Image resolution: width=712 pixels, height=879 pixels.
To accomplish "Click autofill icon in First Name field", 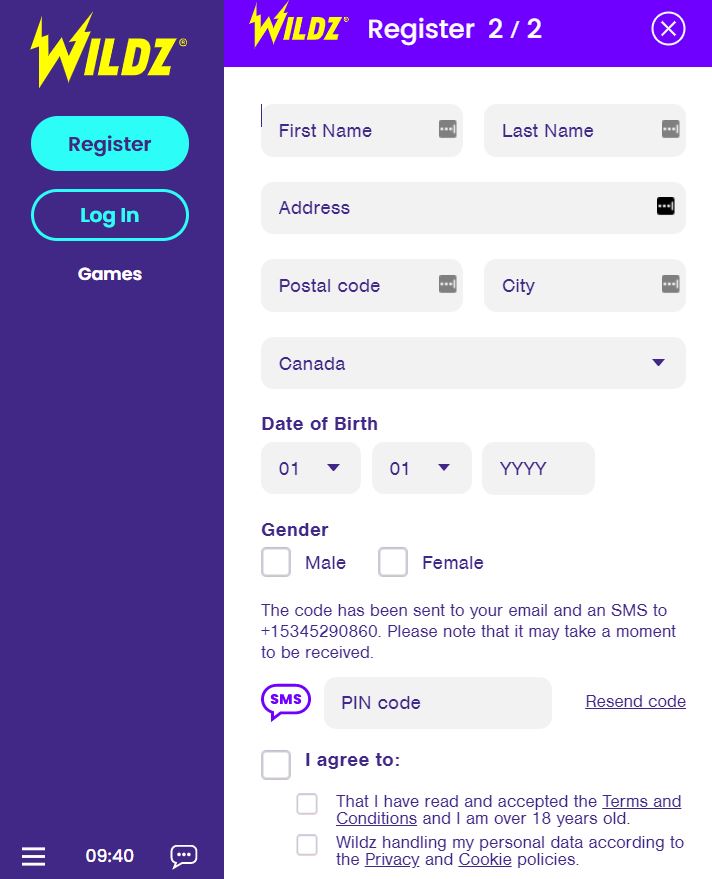I will [447, 129].
